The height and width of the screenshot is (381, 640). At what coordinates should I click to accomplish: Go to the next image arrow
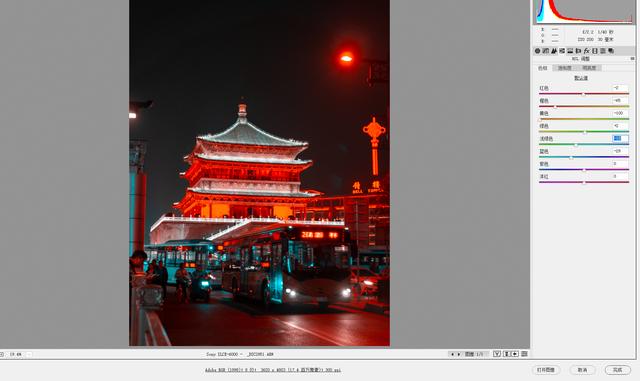click(x=459, y=354)
